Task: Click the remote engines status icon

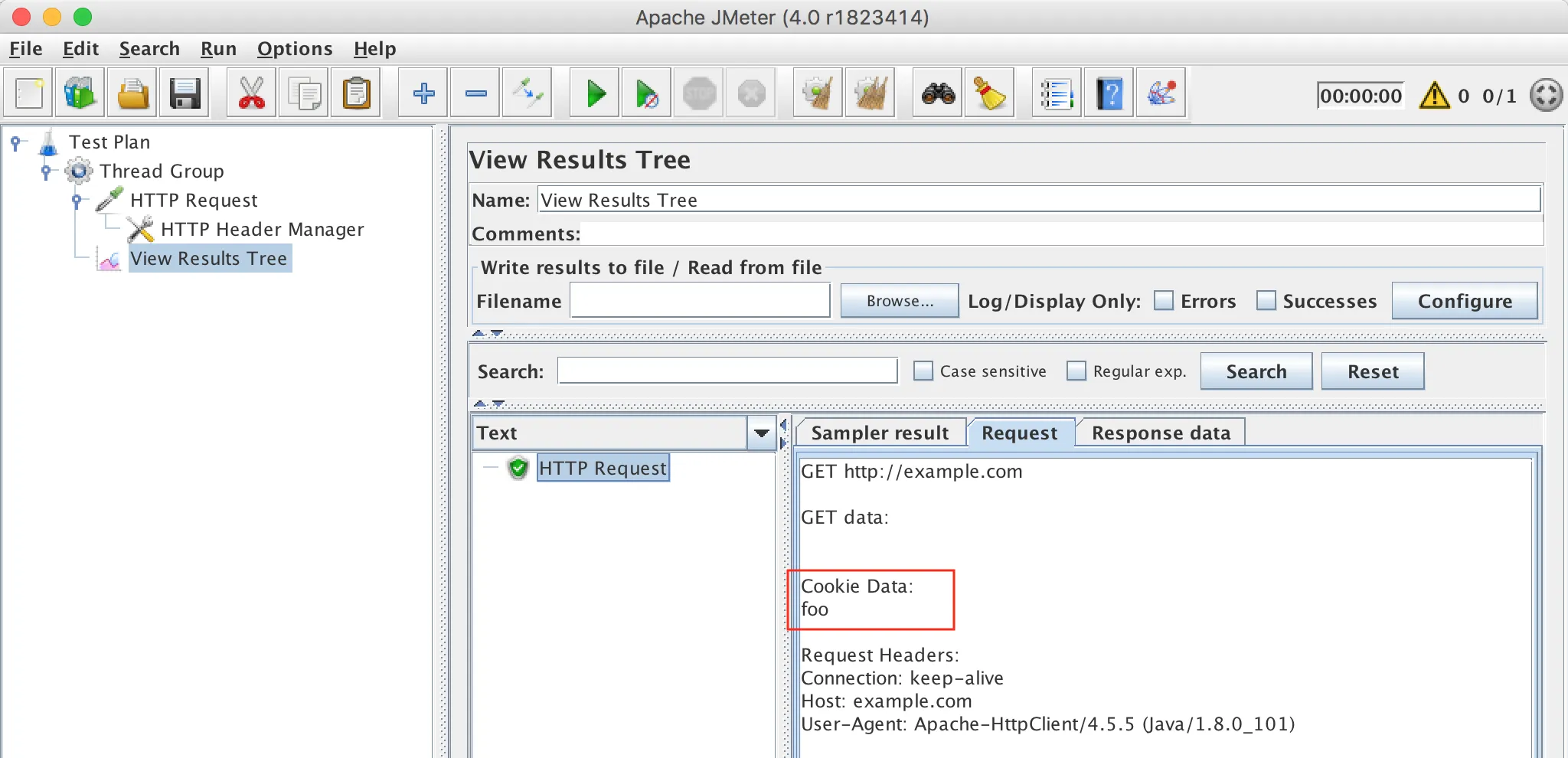Action: (1546, 96)
